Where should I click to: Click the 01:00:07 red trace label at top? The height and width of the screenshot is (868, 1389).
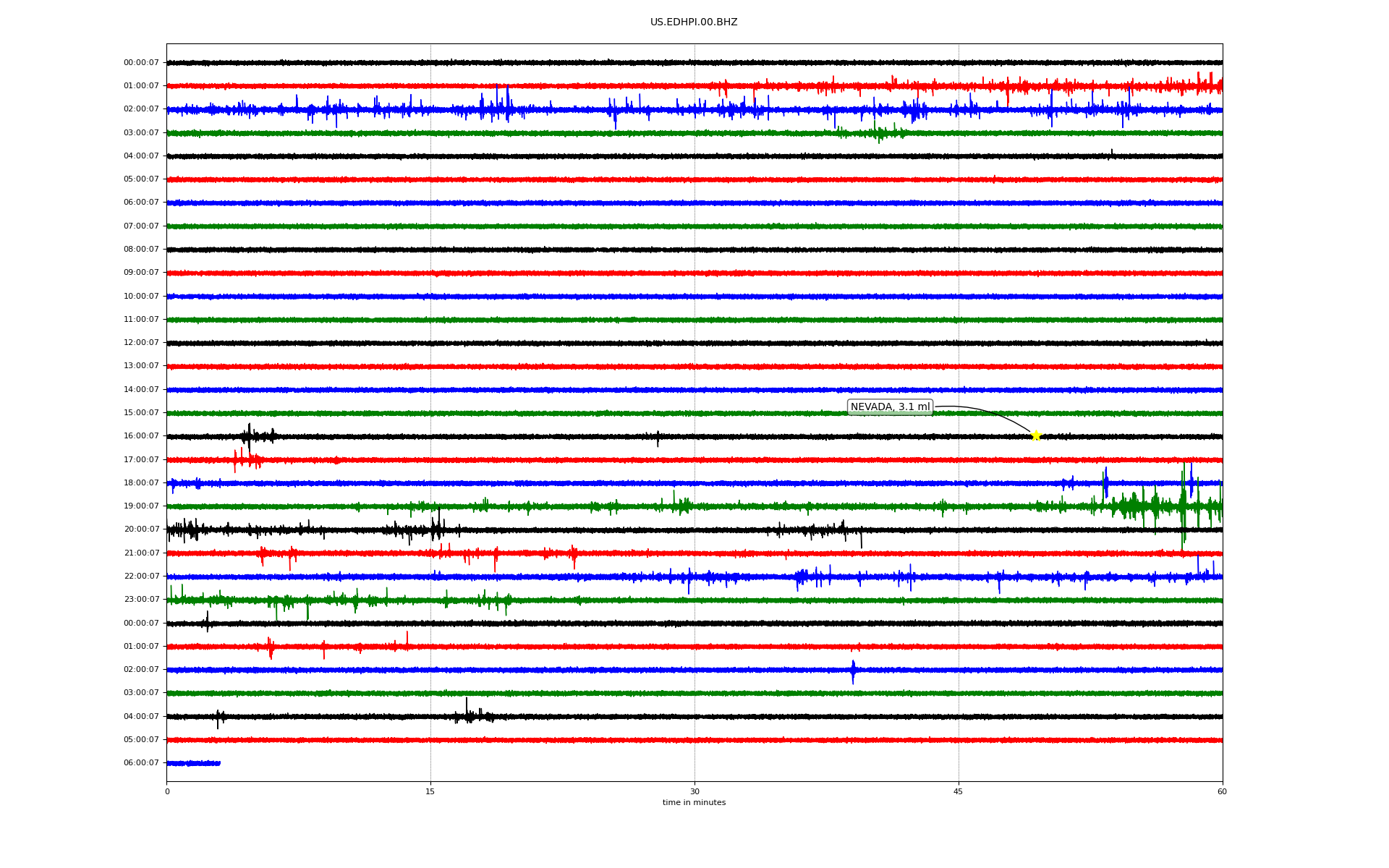click(x=141, y=86)
